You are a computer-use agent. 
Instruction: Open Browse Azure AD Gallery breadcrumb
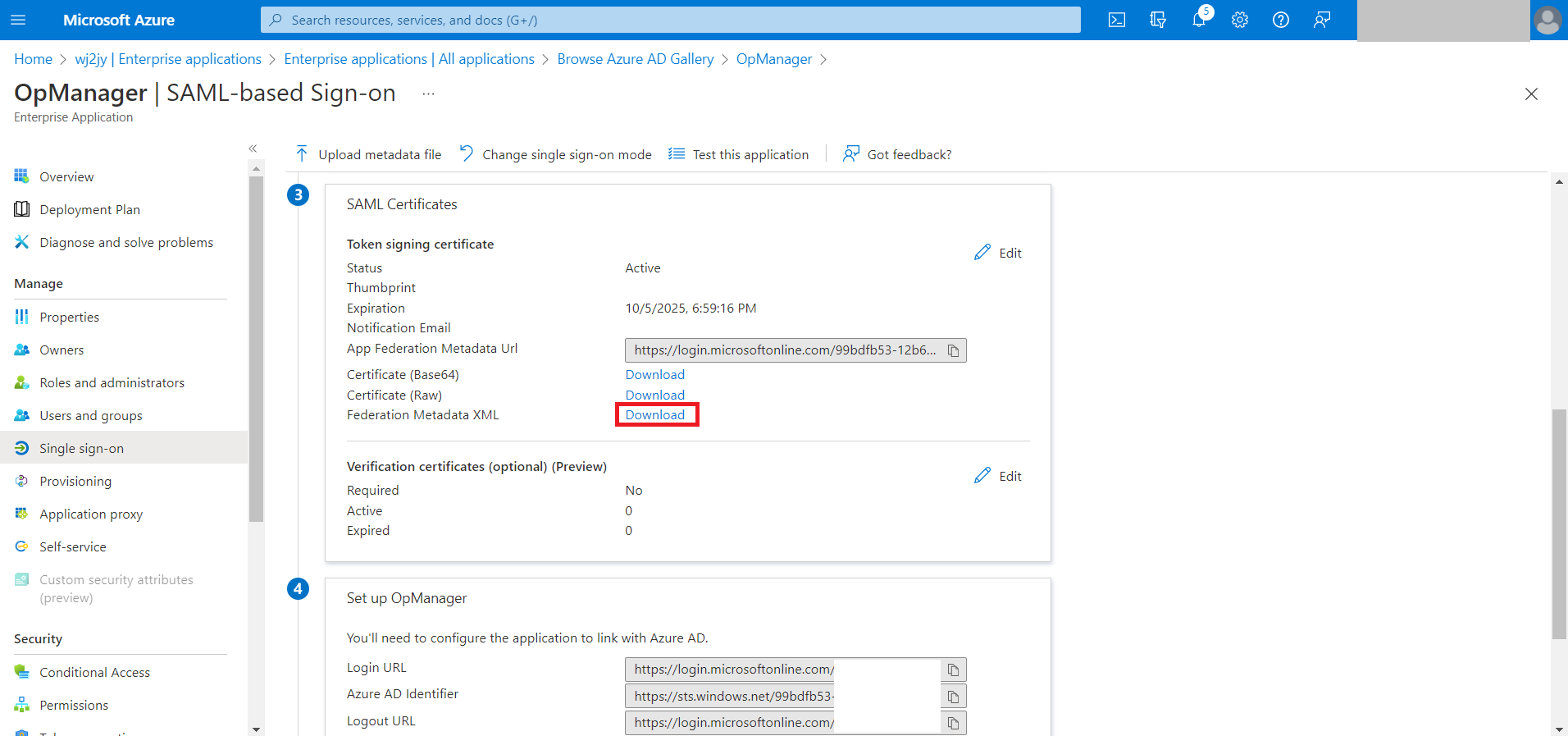pyautogui.click(x=636, y=59)
